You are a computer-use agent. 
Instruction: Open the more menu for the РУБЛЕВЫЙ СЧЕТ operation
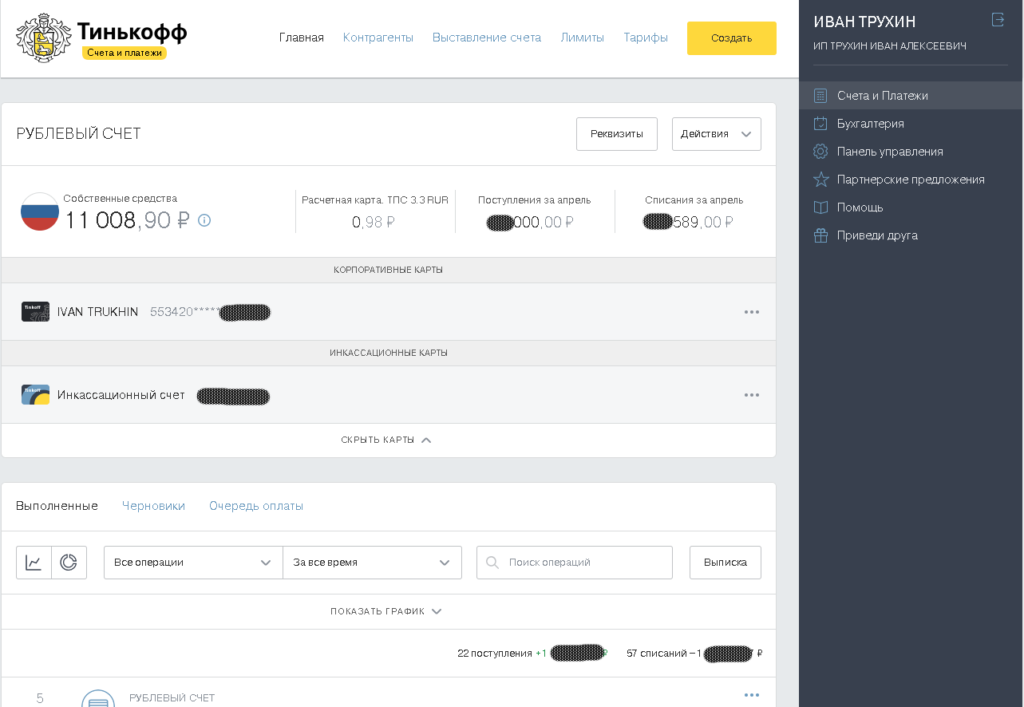[x=752, y=695]
